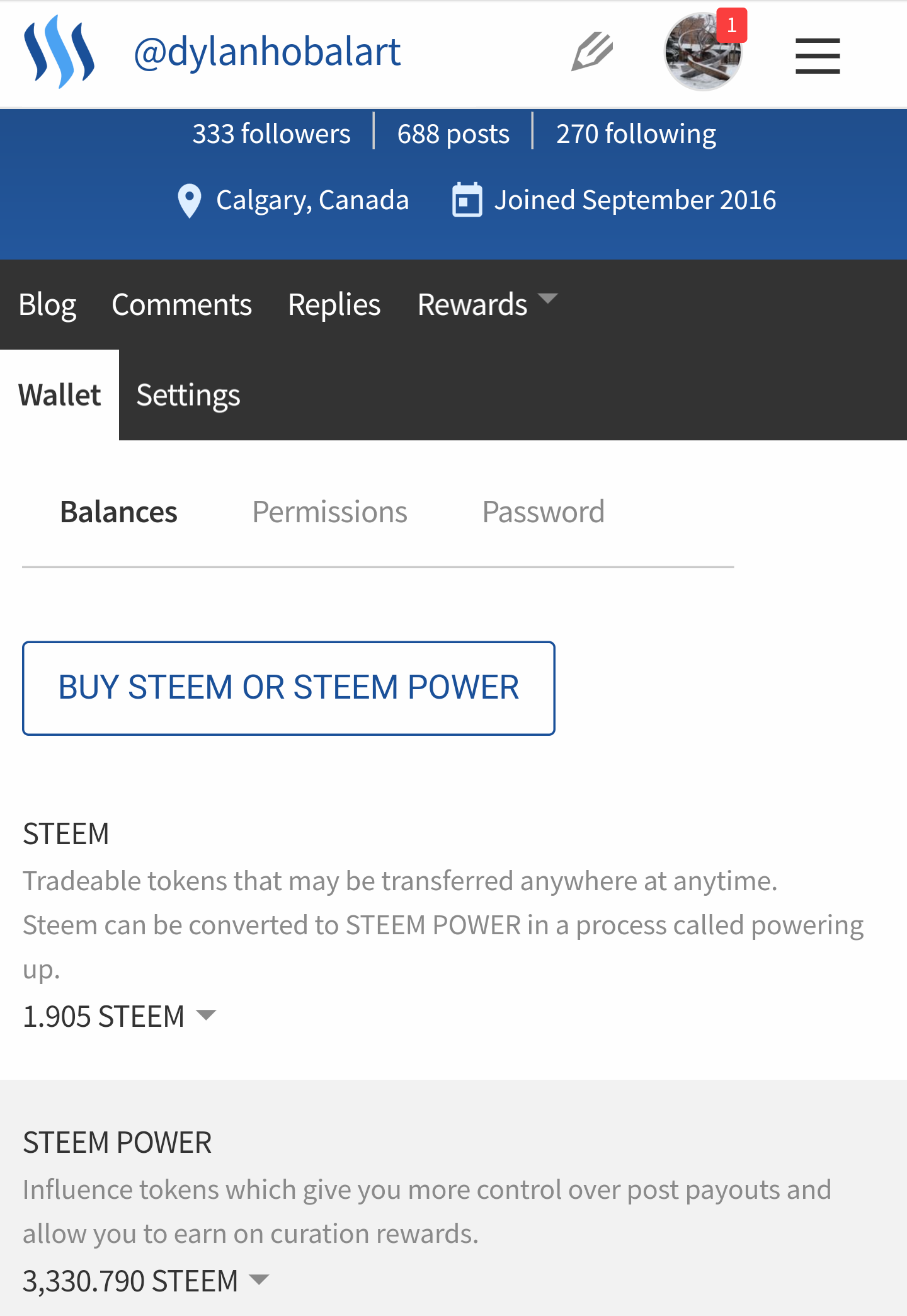Select the Settings tab
Screen dimensions: 907x1316
tap(188, 395)
